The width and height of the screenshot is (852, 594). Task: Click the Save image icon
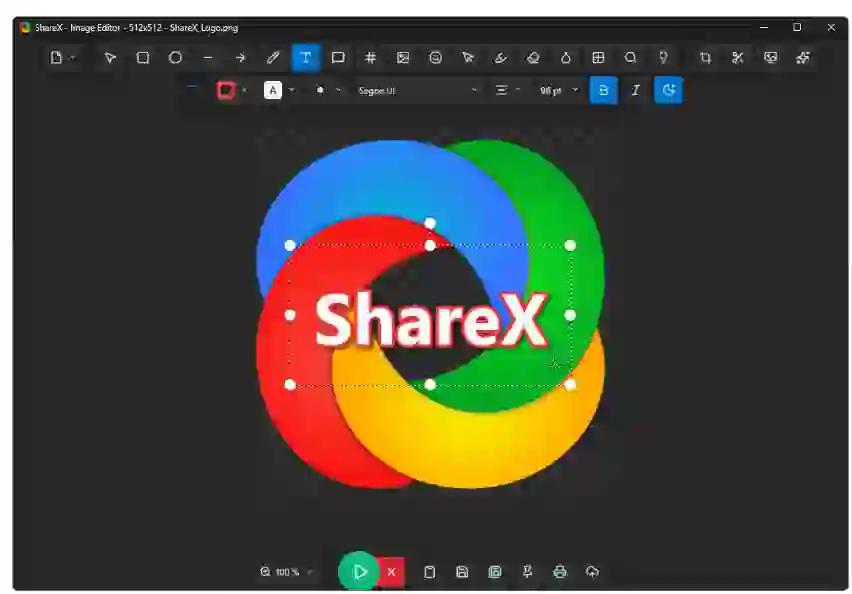(462, 572)
